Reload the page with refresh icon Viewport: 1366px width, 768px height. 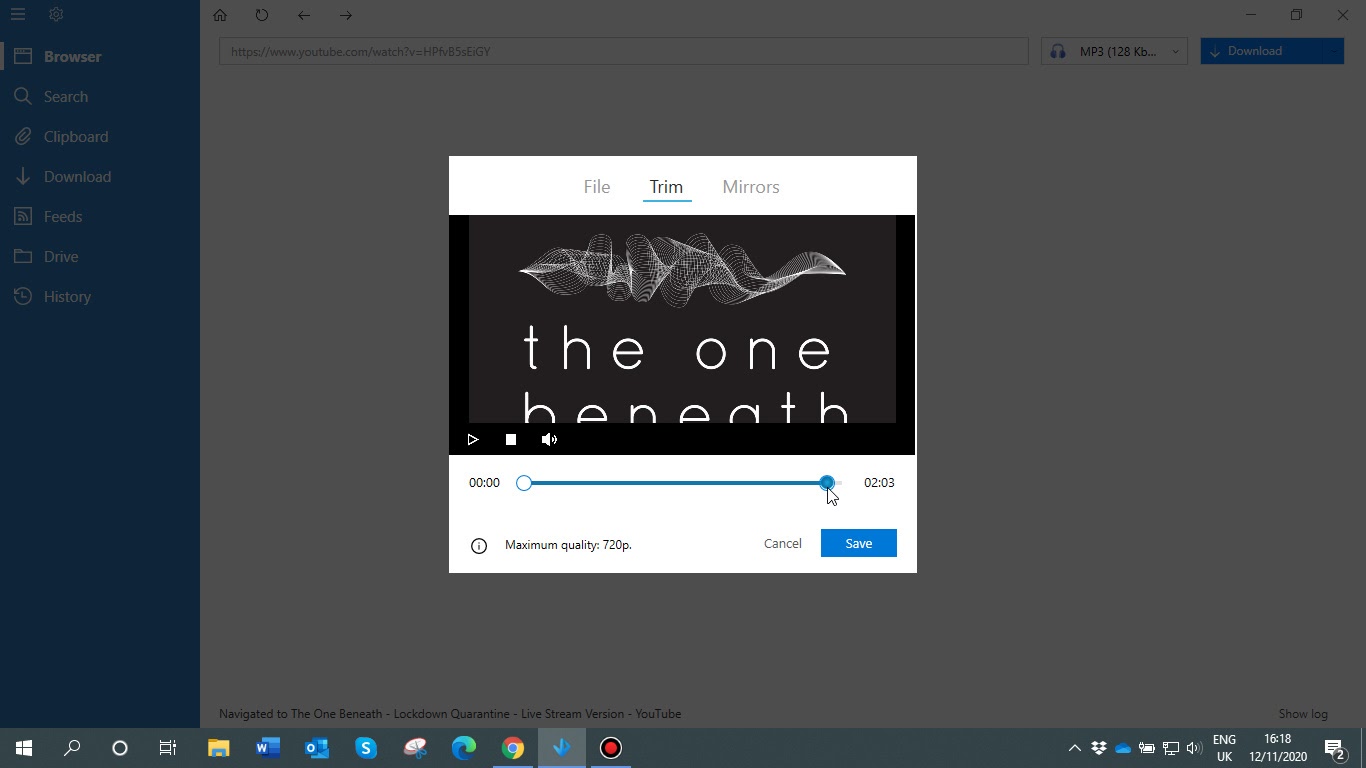[262, 15]
